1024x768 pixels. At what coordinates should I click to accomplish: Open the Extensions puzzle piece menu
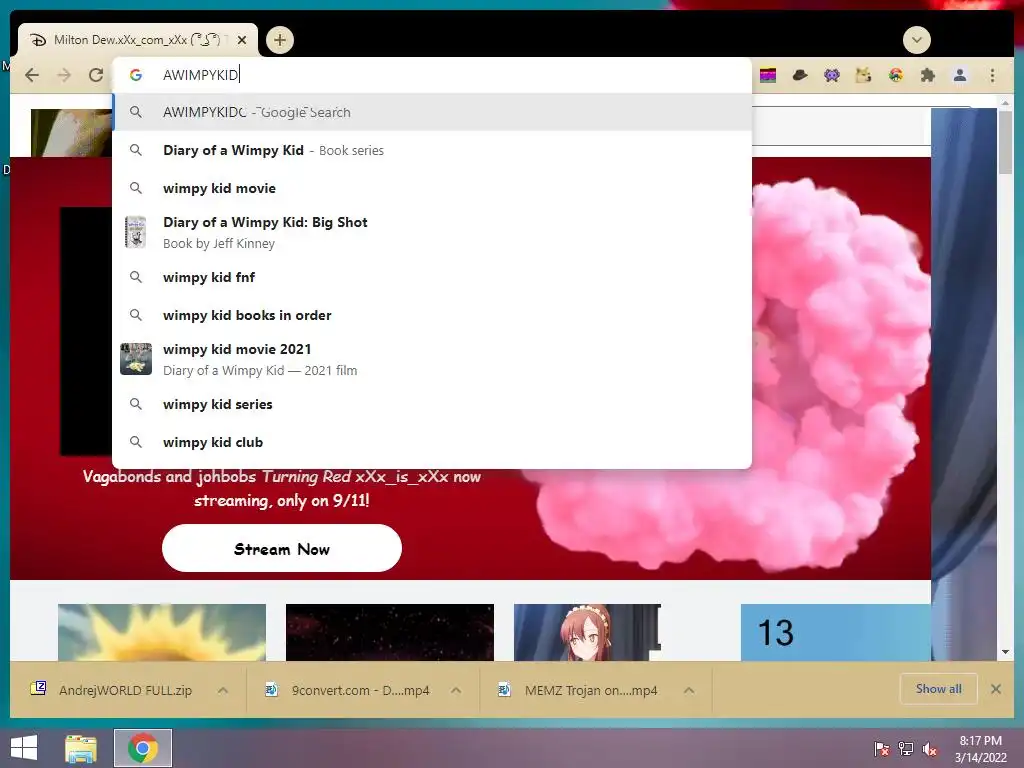[x=927, y=76]
